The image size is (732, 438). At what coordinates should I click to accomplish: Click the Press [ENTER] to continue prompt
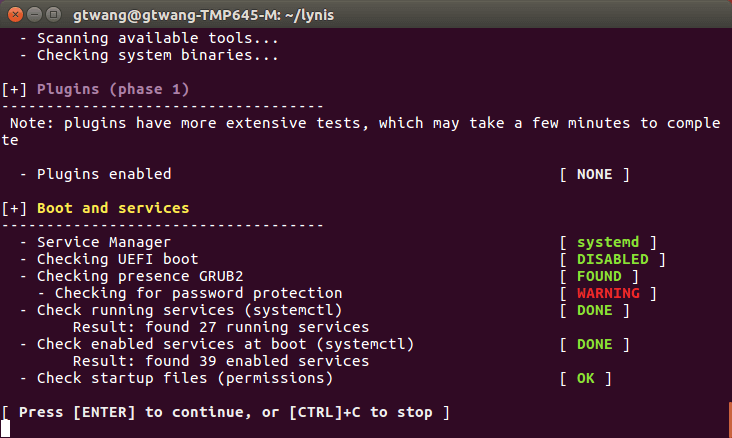coord(225,412)
